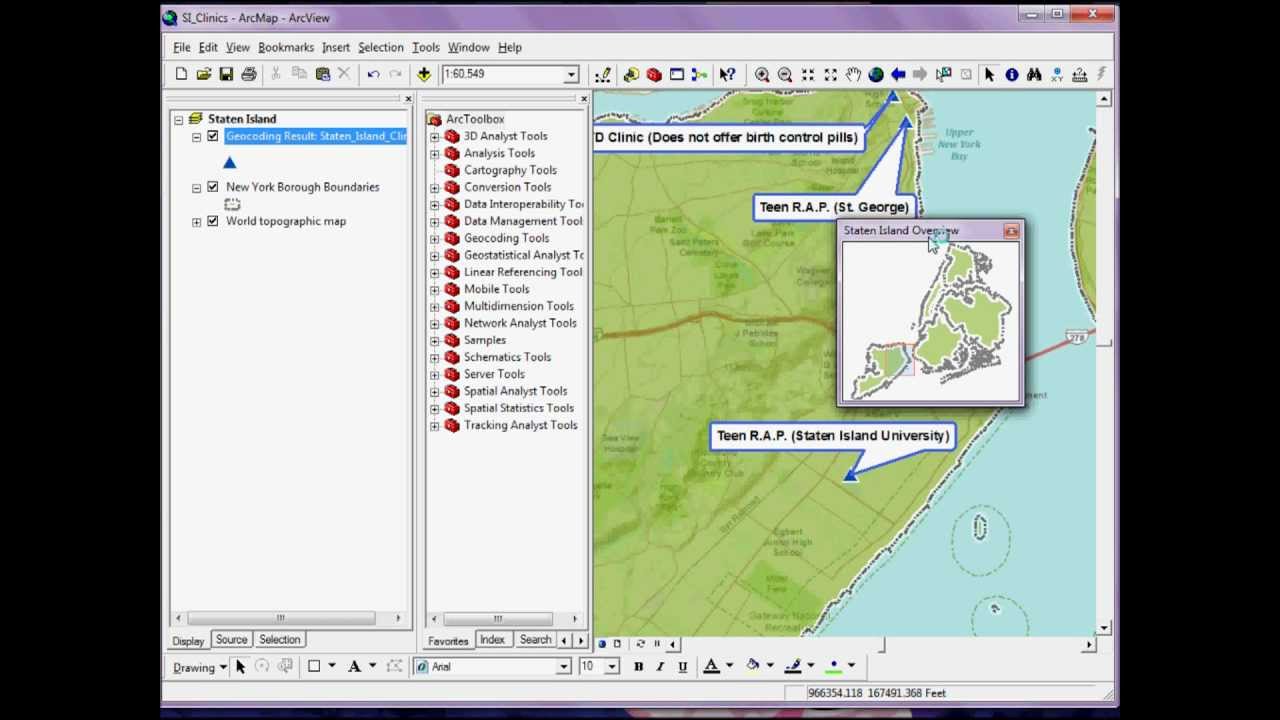Viewport: 1280px width, 720px height.
Task: Select the Spatial Statistics Tools toolbox
Action: pos(518,408)
